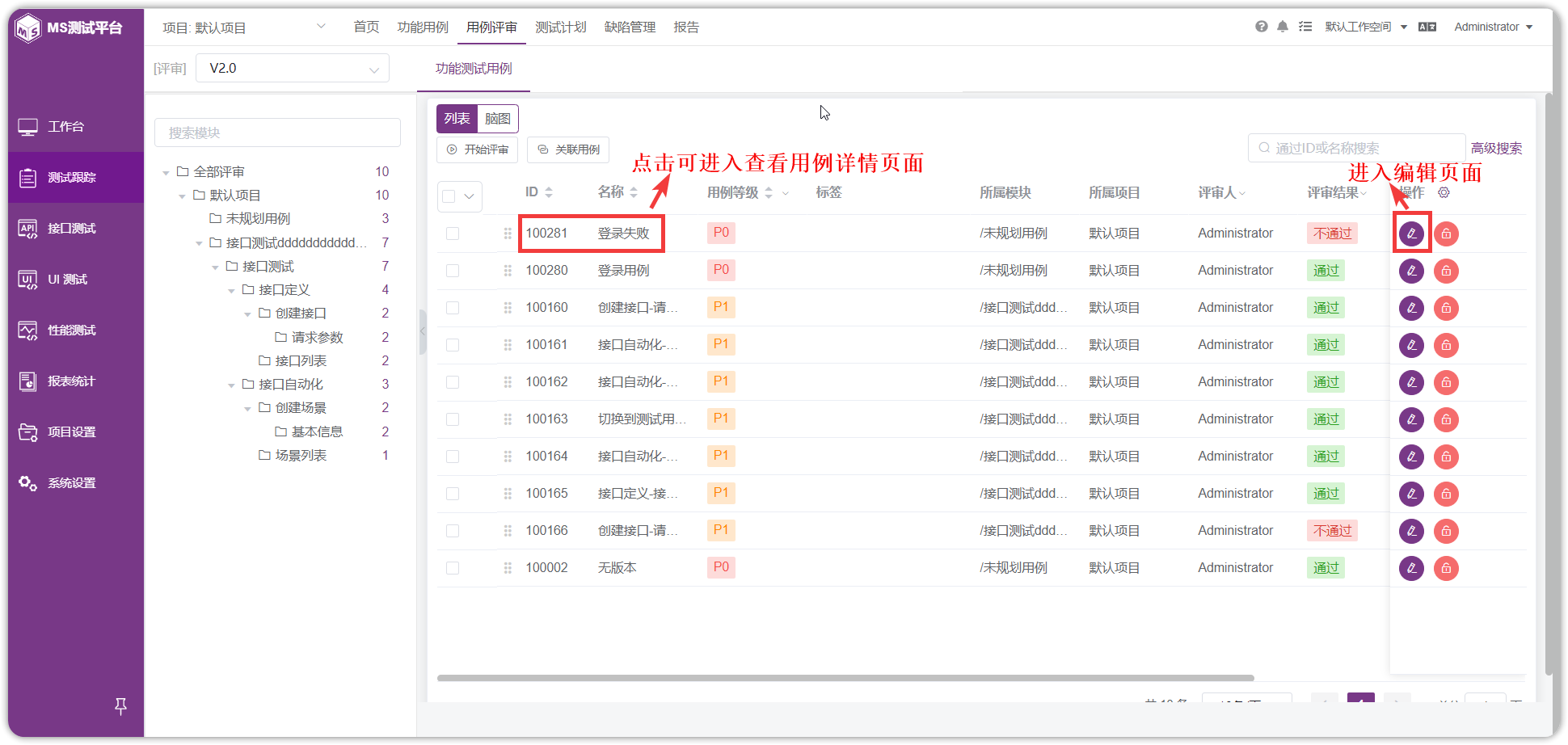Click edit icon for case 100280

click(x=1411, y=271)
